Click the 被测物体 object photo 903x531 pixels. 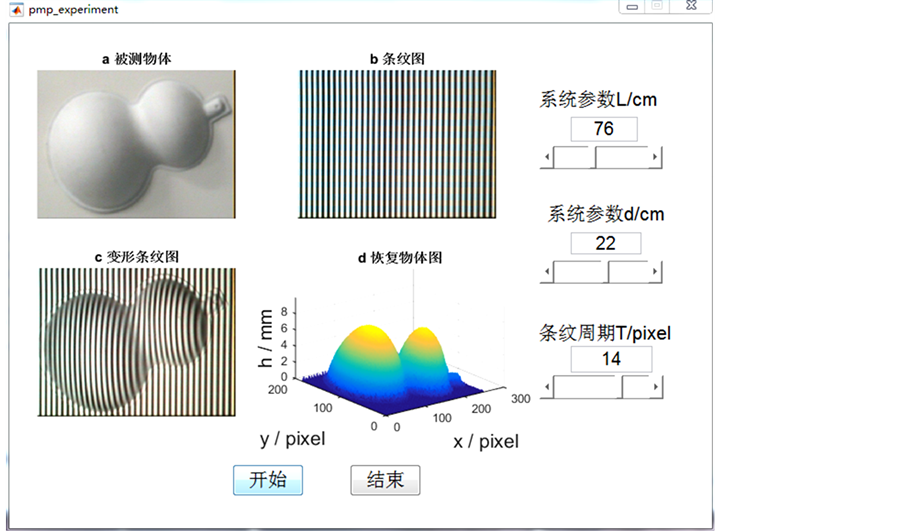(x=136, y=144)
